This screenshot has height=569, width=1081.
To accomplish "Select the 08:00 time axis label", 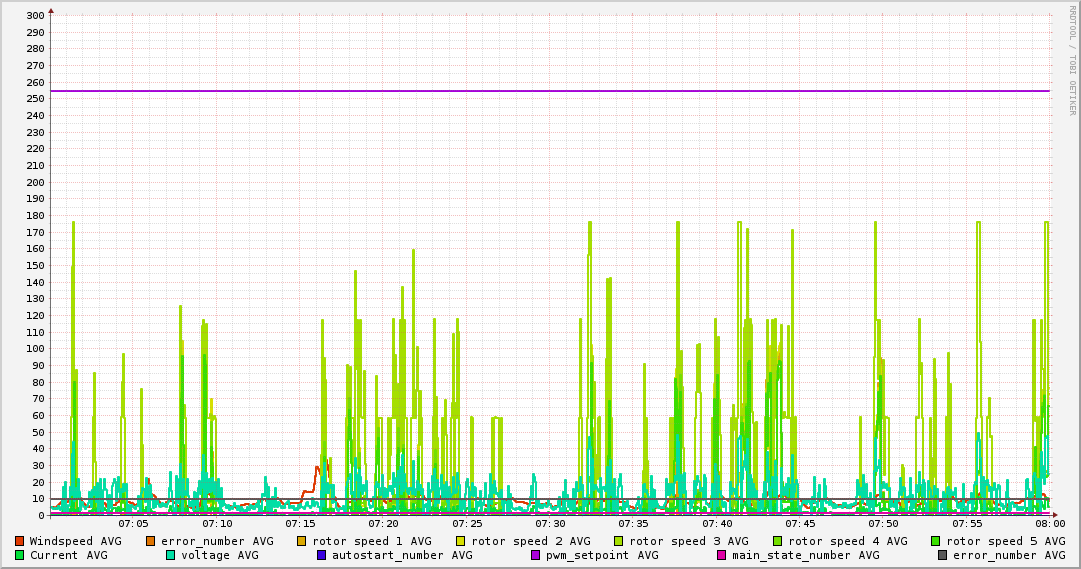I will (1049, 523).
